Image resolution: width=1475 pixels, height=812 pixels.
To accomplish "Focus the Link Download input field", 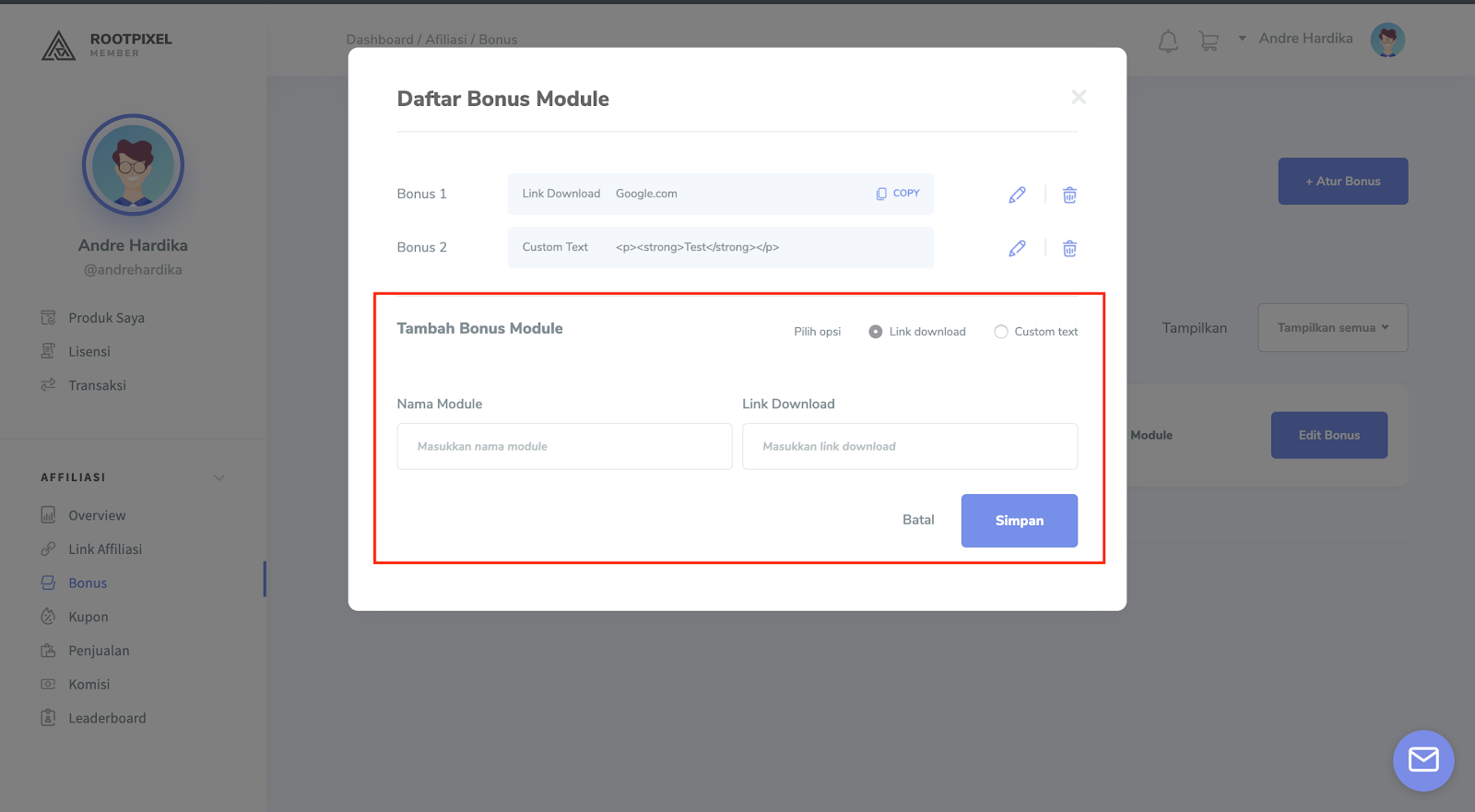I will pyautogui.click(x=910, y=446).
